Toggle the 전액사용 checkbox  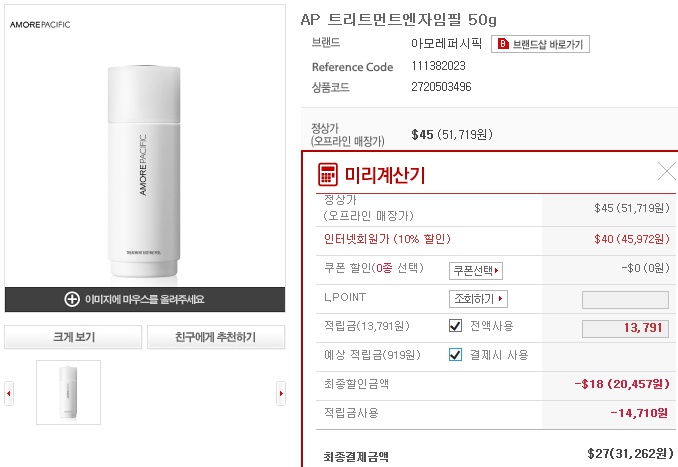point(456,326)
